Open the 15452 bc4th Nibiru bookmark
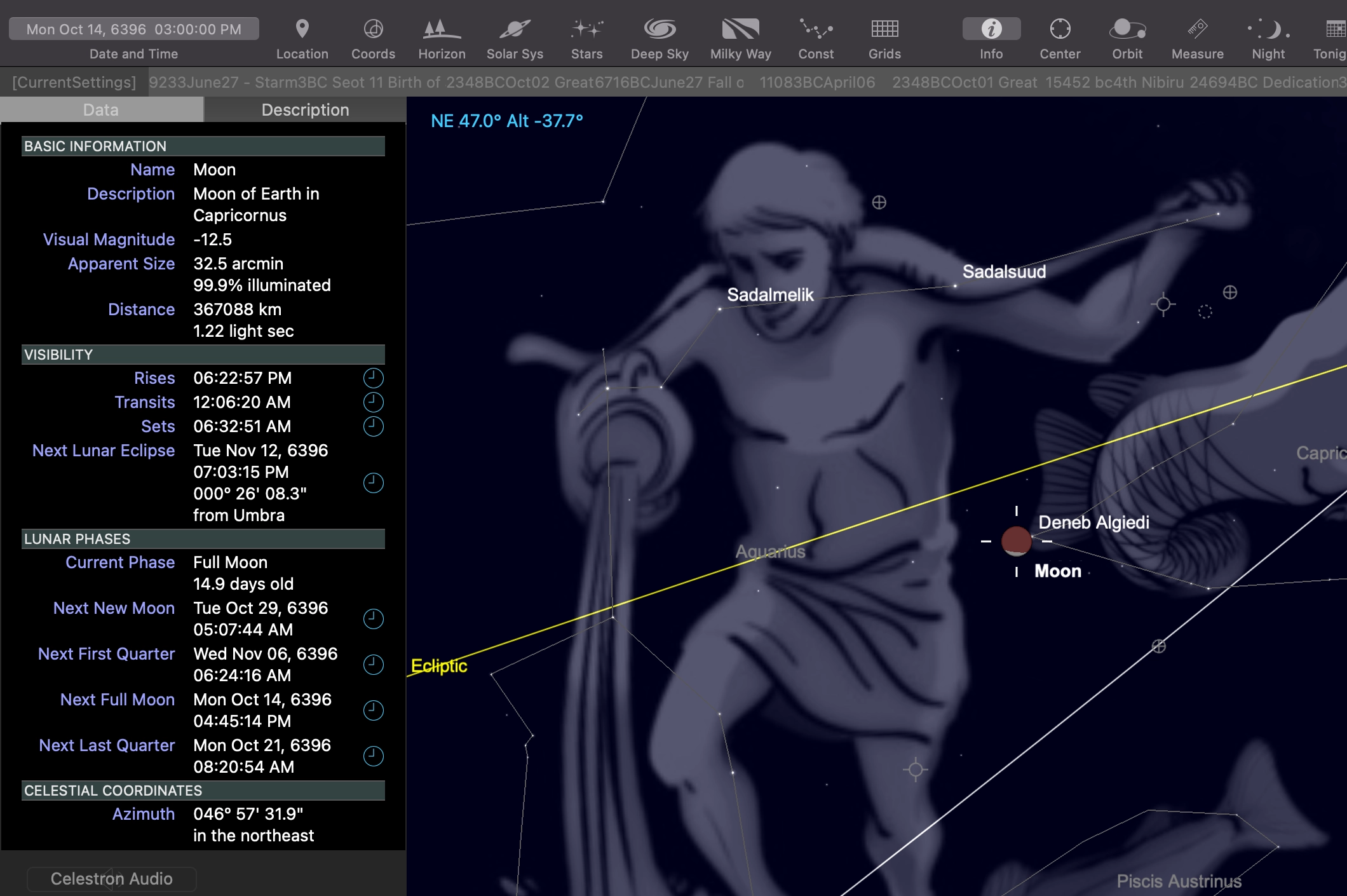This screenshot has width=1347, height=896. [1115, 83]
